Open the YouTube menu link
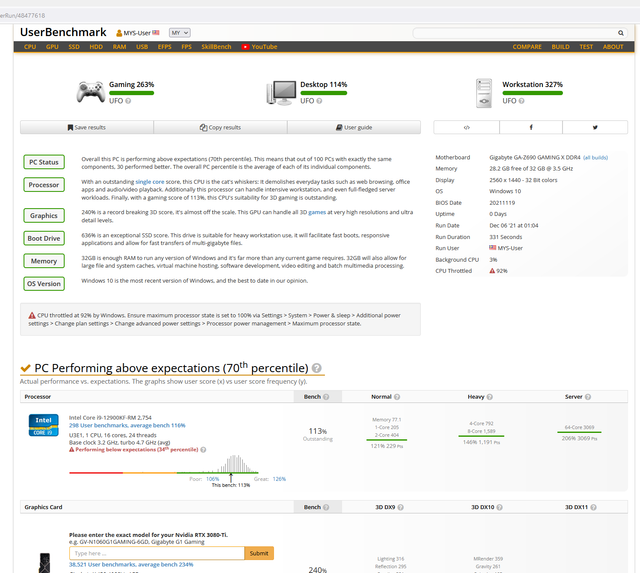The width and height of the screenshot is (640, 573). (260, 47)
